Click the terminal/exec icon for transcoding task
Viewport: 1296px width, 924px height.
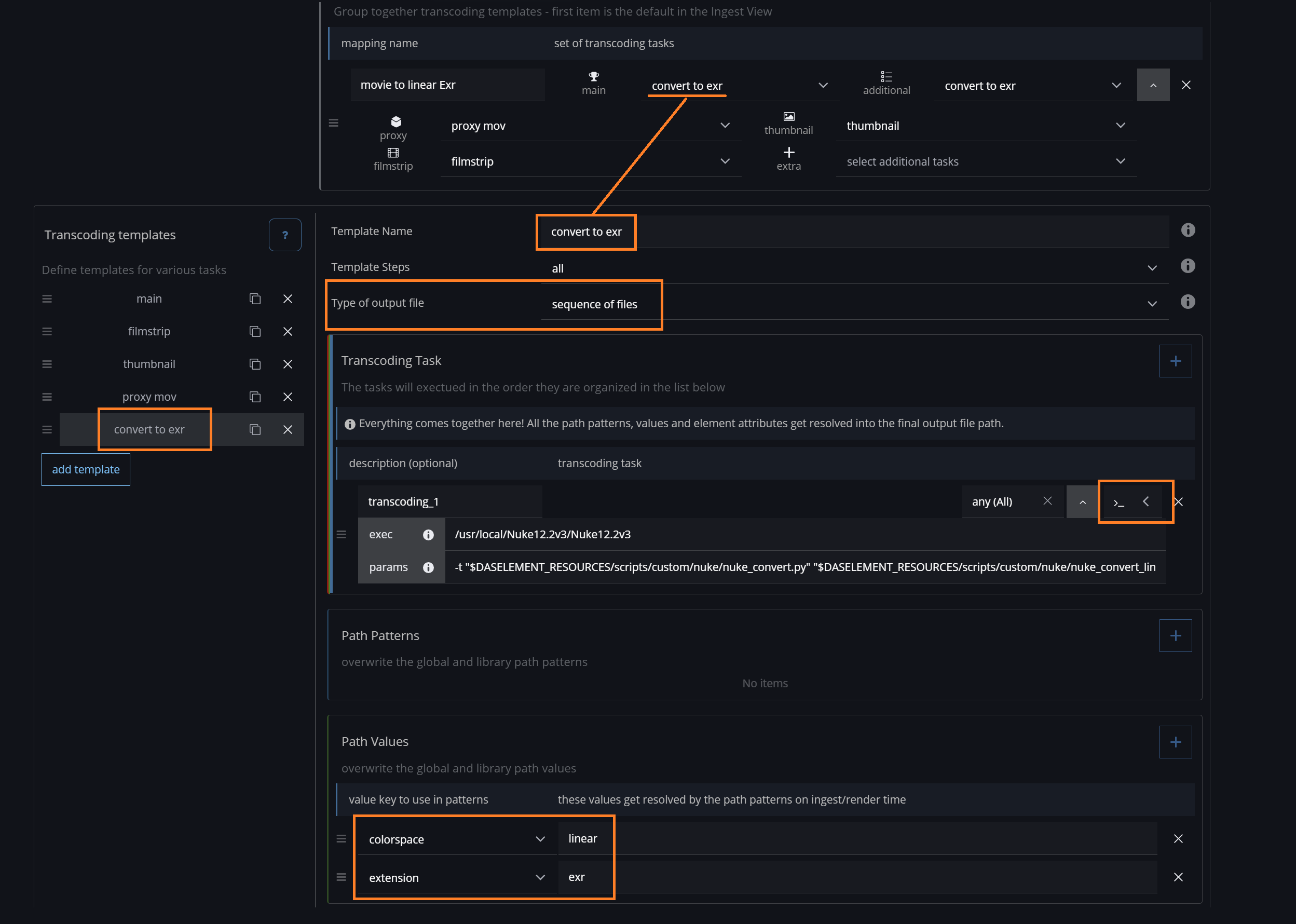[1119, 502]
